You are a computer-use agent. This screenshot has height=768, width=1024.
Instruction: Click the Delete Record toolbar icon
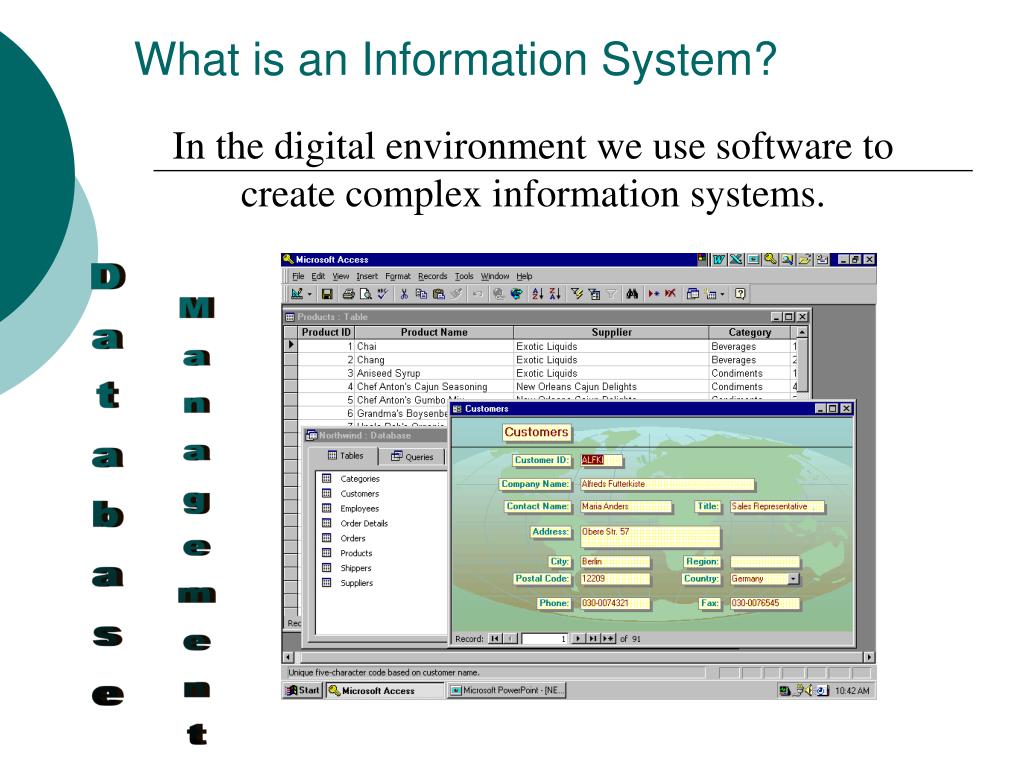(x=670, y=294)
